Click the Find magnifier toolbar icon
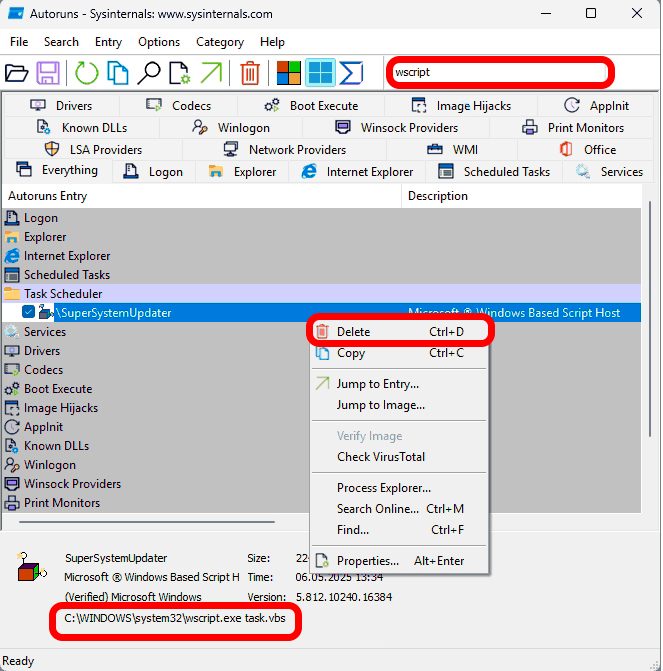Image resolution: width=663 pixels, height=671 pixels. [x=149, y=73]
